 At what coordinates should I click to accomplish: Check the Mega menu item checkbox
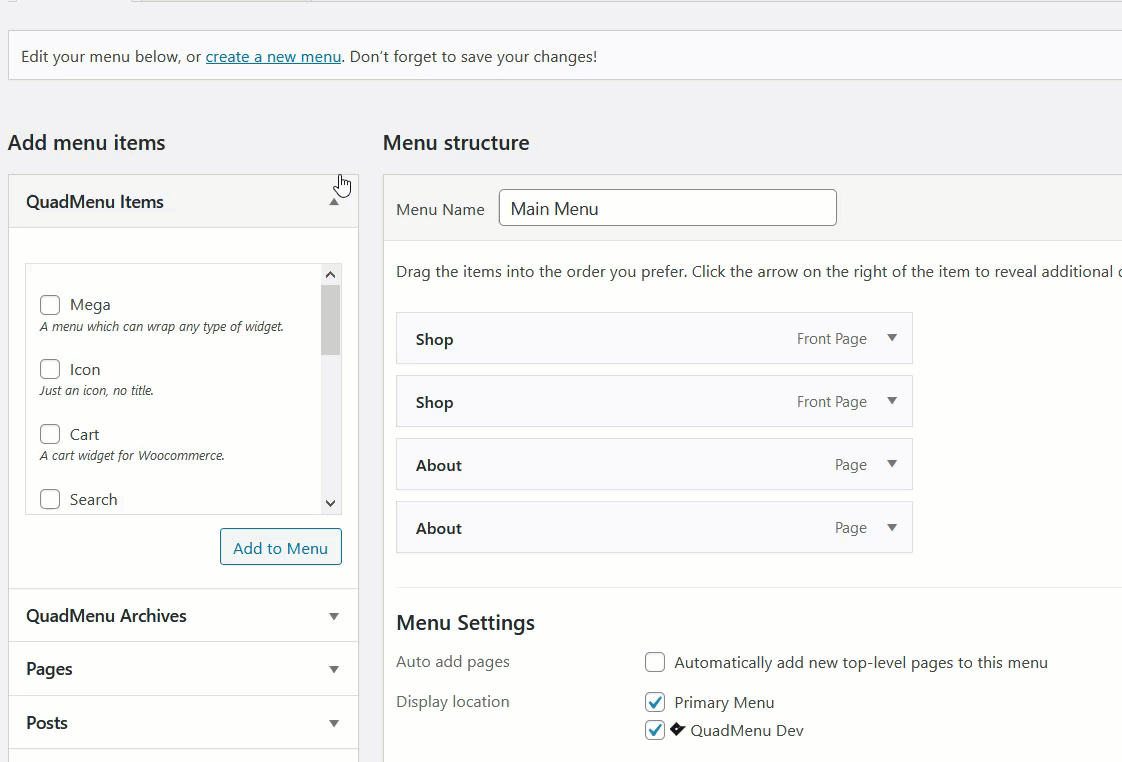[x=50, y=305]
